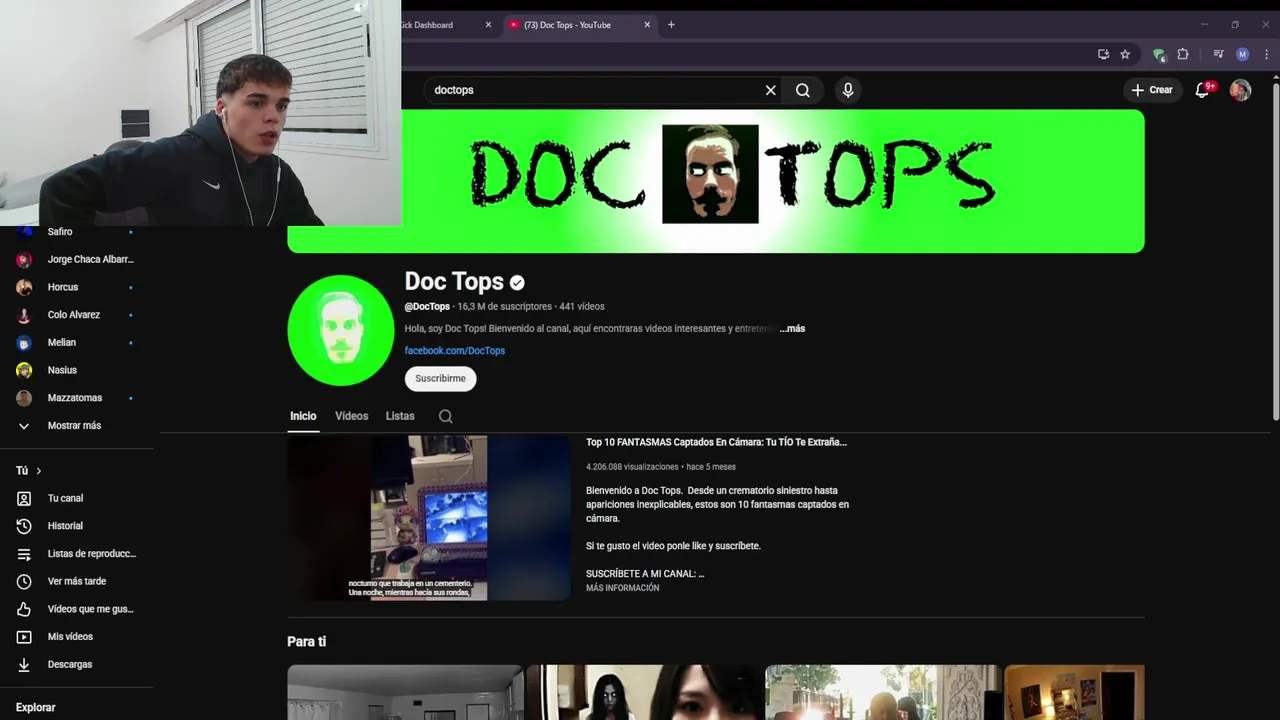Close the Kick Dashboard tab

tap(488, 25)
